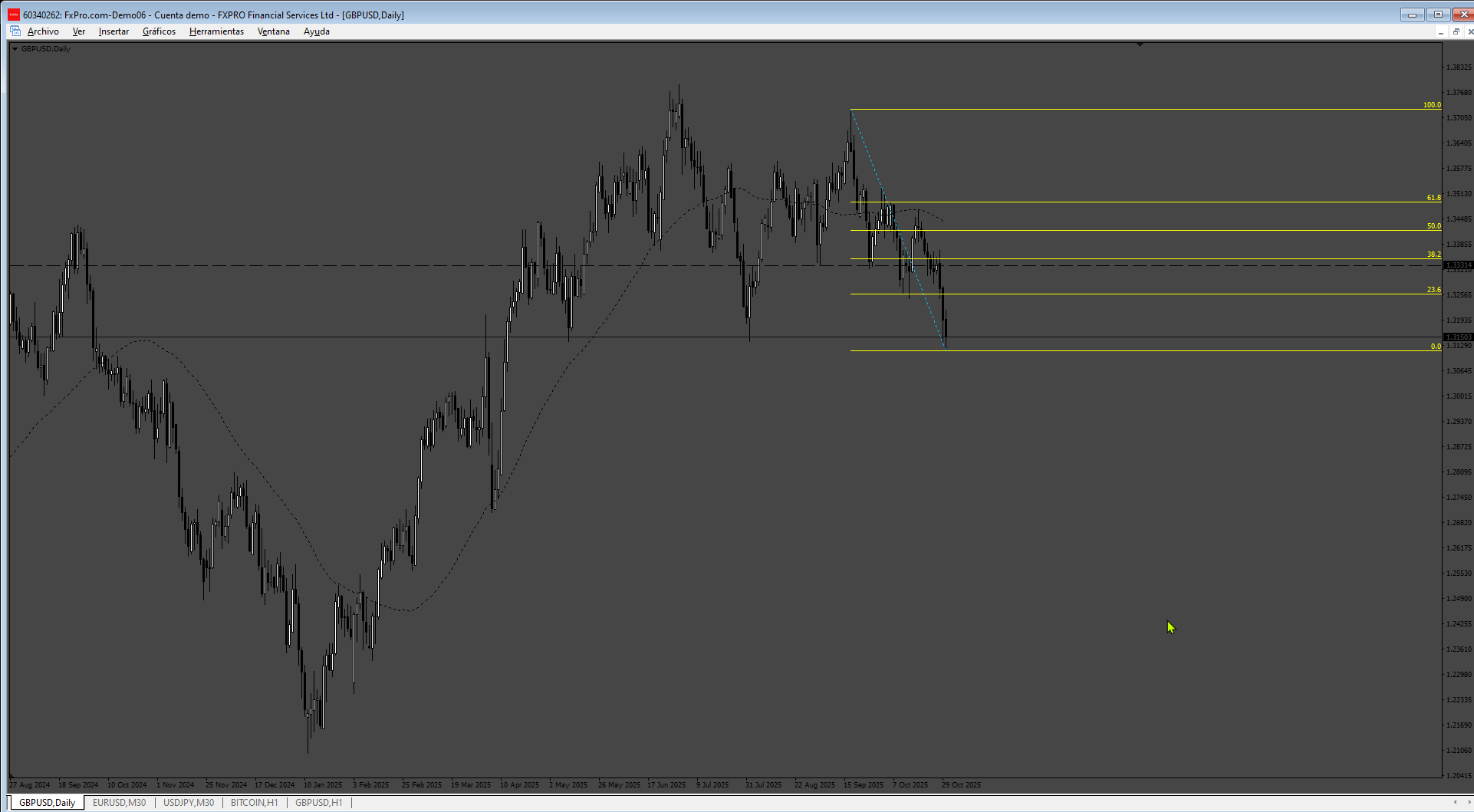Click the 10 Jan 2025 date label

click(323, 784)
